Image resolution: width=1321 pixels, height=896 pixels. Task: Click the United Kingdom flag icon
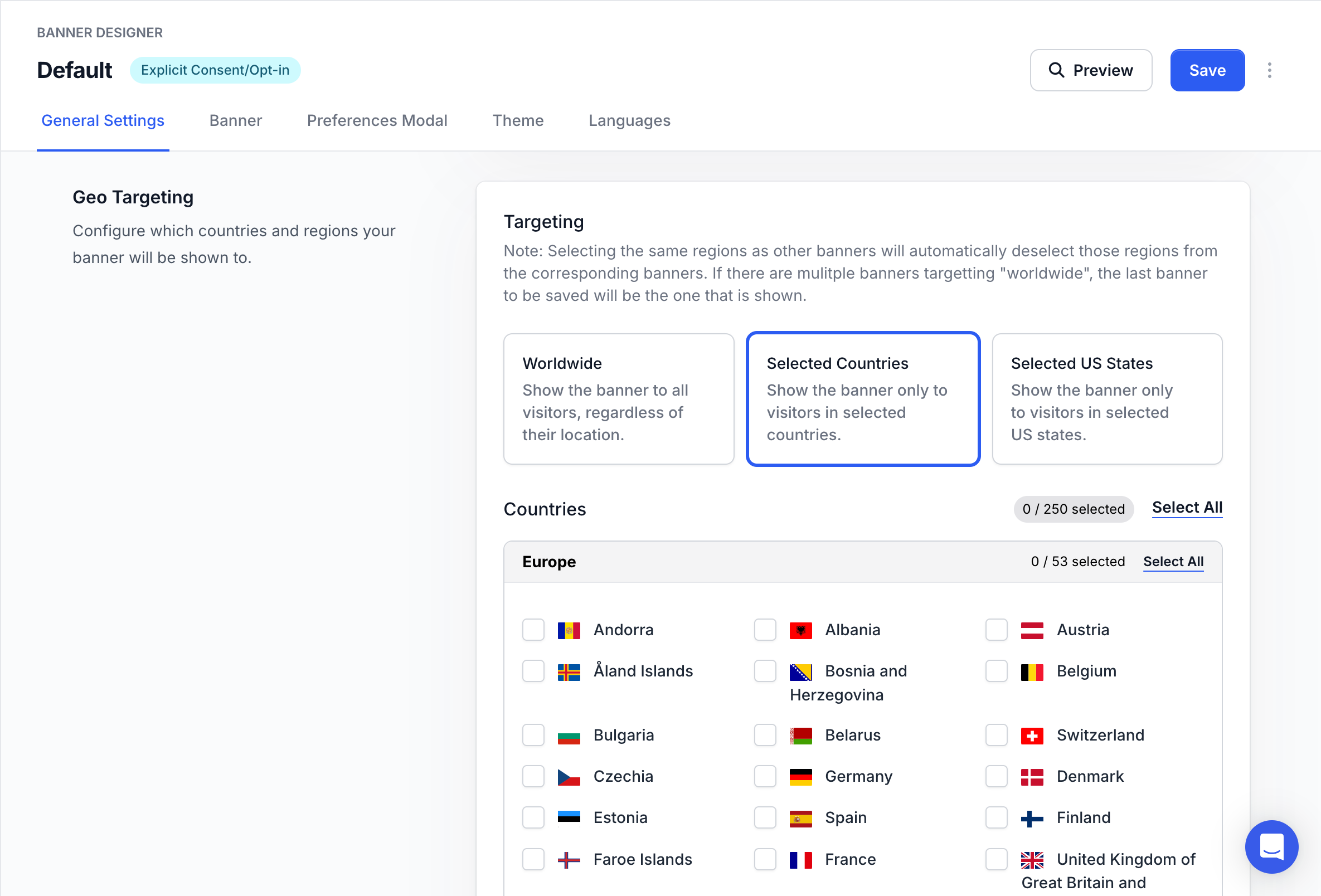1032,860
